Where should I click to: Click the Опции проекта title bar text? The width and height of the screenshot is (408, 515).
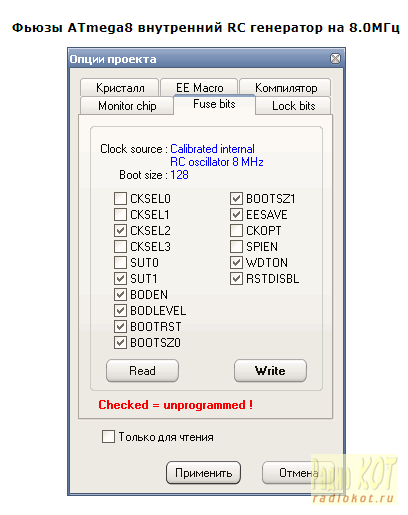(x=113, y=59)
